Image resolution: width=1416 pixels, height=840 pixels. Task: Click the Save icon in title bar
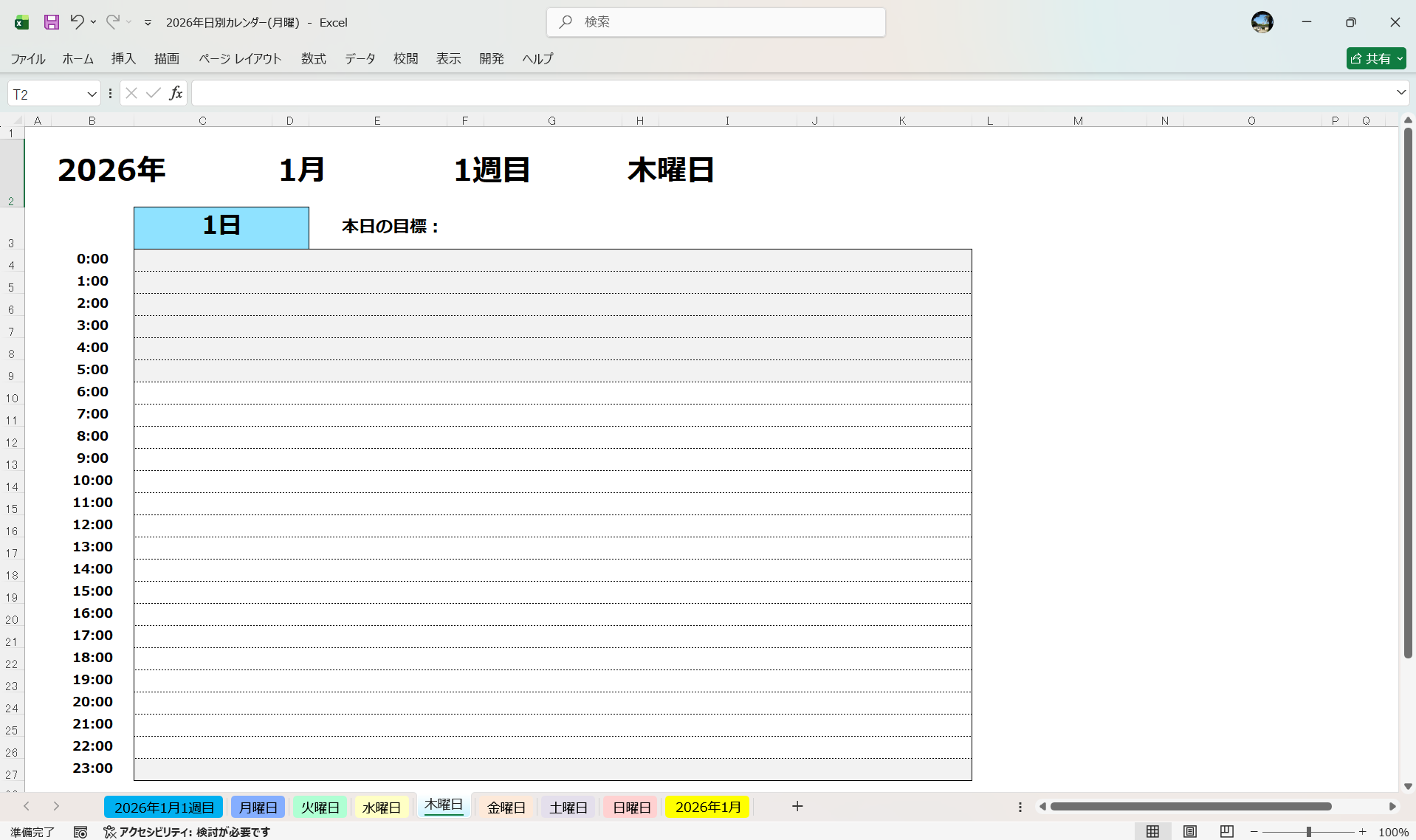(51, 22)
